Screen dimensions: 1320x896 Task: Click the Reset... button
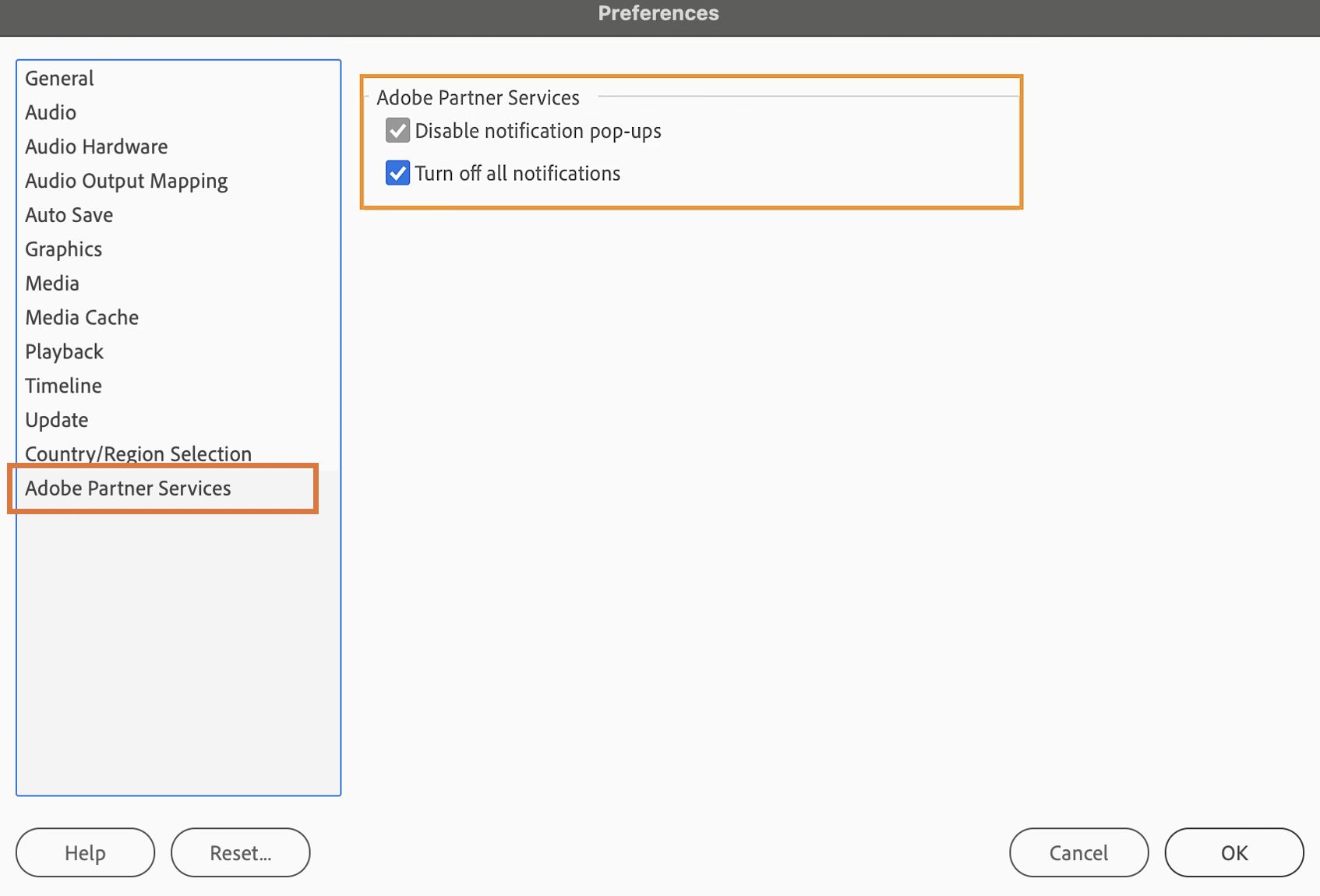point(241,852)
